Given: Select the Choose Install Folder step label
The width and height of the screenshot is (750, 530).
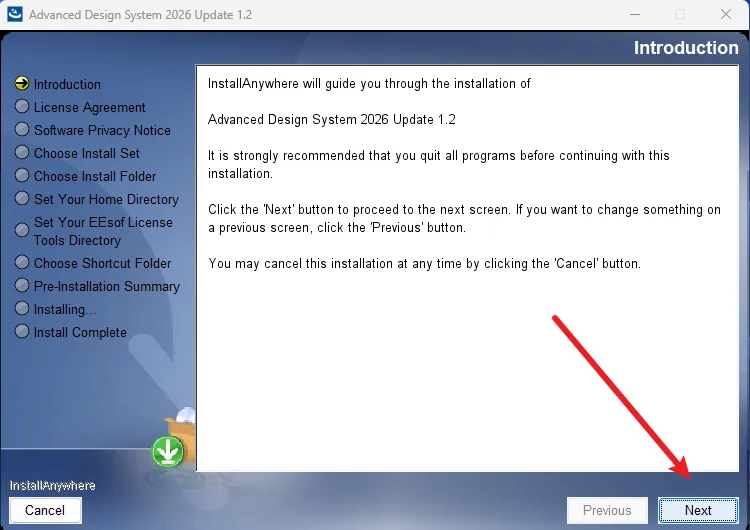Looking at the screenshot, I should pos(95,176).
